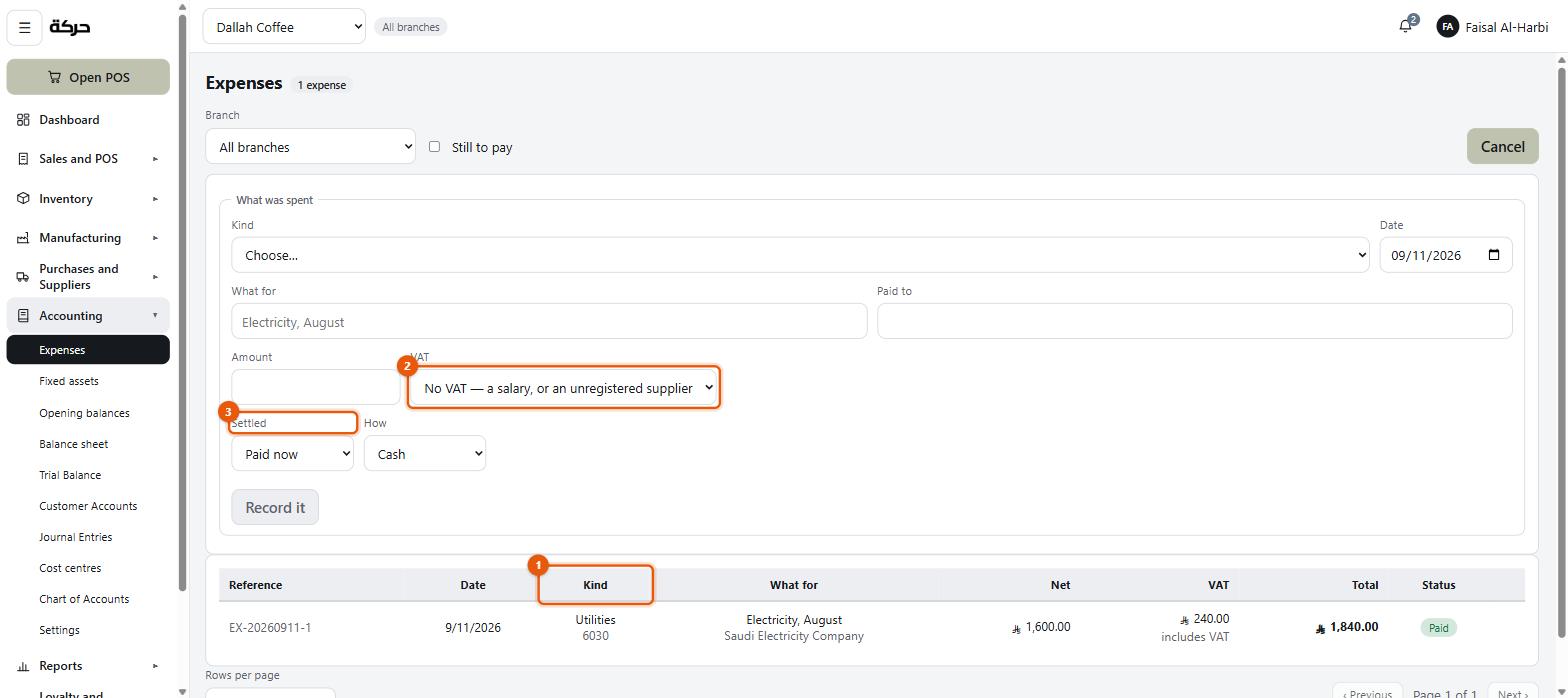Expand the Manufacturing submenu arrow
Viewport: 1568px width, 698px height.
155,238
